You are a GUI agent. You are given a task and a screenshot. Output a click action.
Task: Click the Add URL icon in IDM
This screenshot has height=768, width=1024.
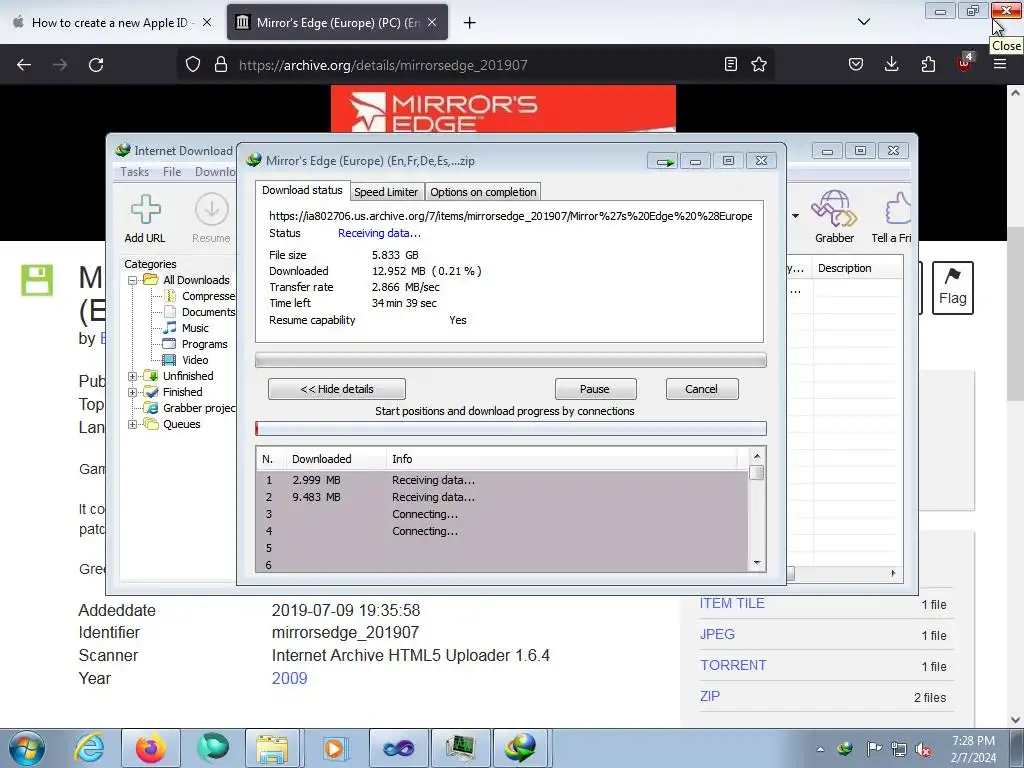coord(145,210)
